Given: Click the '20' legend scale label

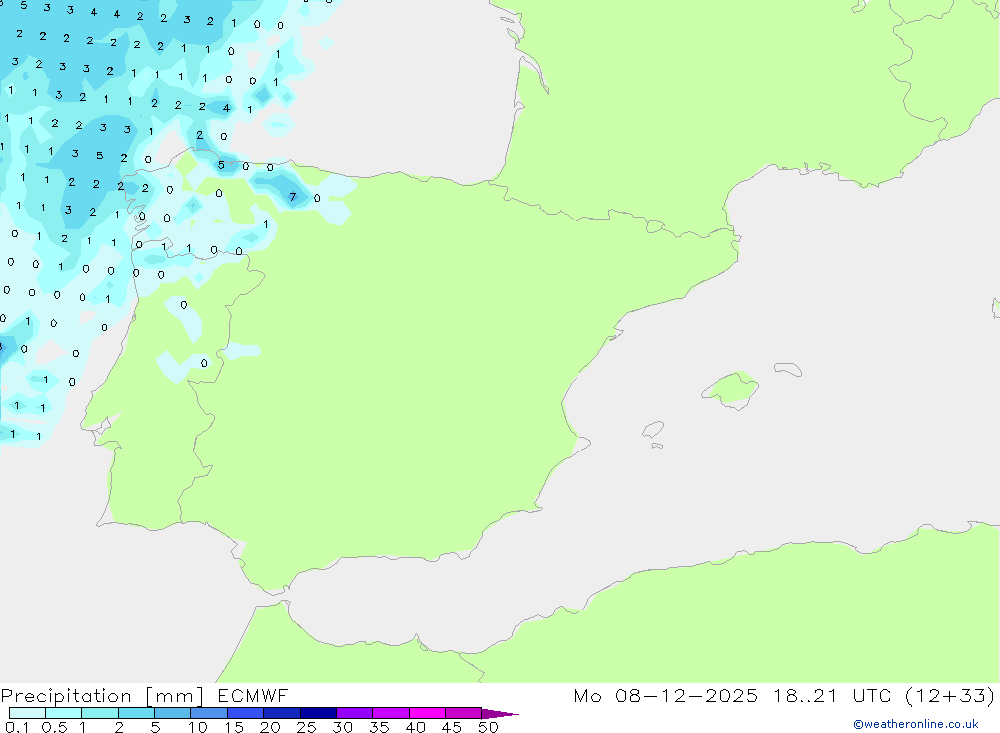Looking at the screenshot, I should click(270, 727).
